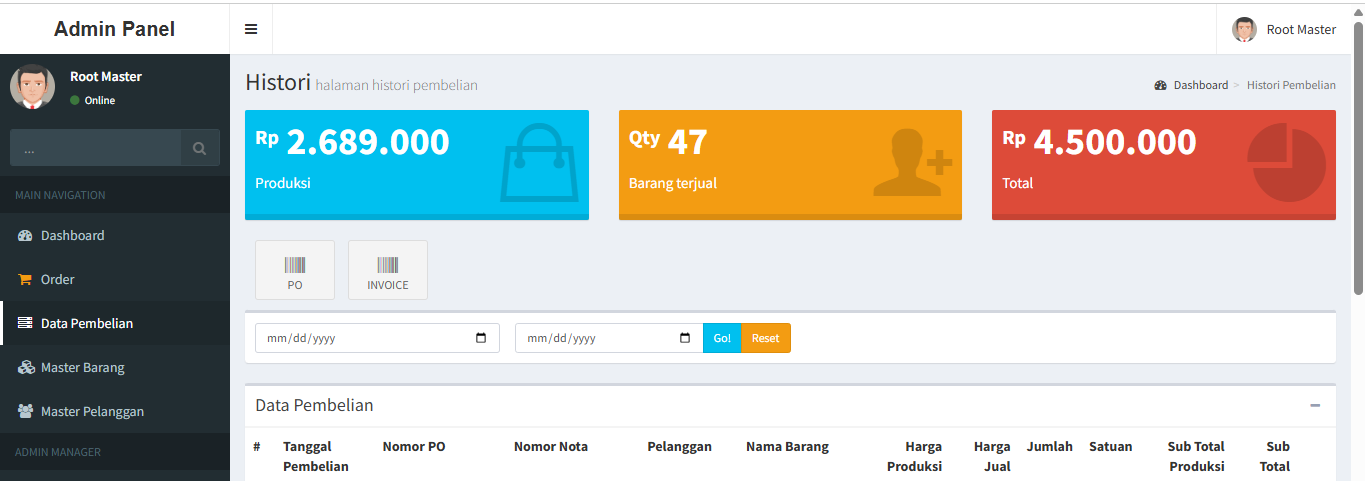The image size is (1365, 481).
Task: Click the sidebar Root Master profile picture
Action: [x=32, y=87]
